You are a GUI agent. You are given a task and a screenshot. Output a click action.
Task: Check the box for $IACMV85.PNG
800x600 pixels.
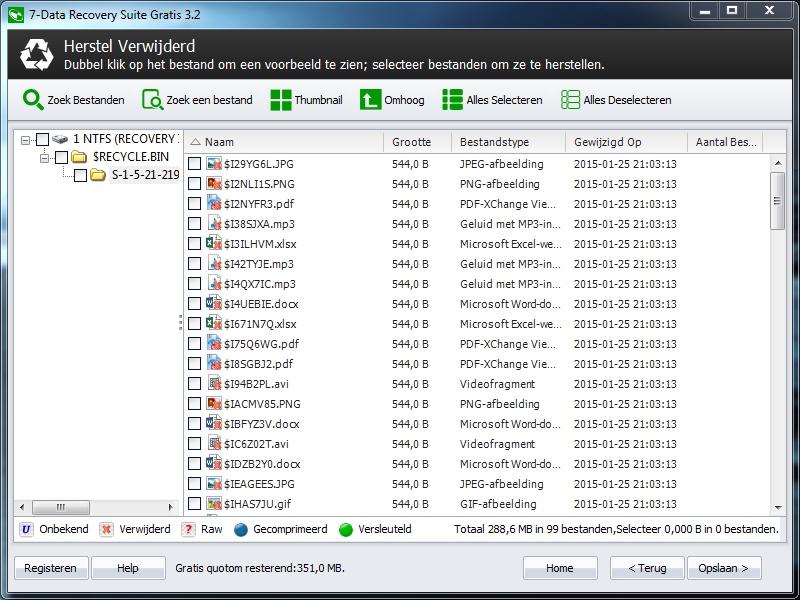pos(194,404)
